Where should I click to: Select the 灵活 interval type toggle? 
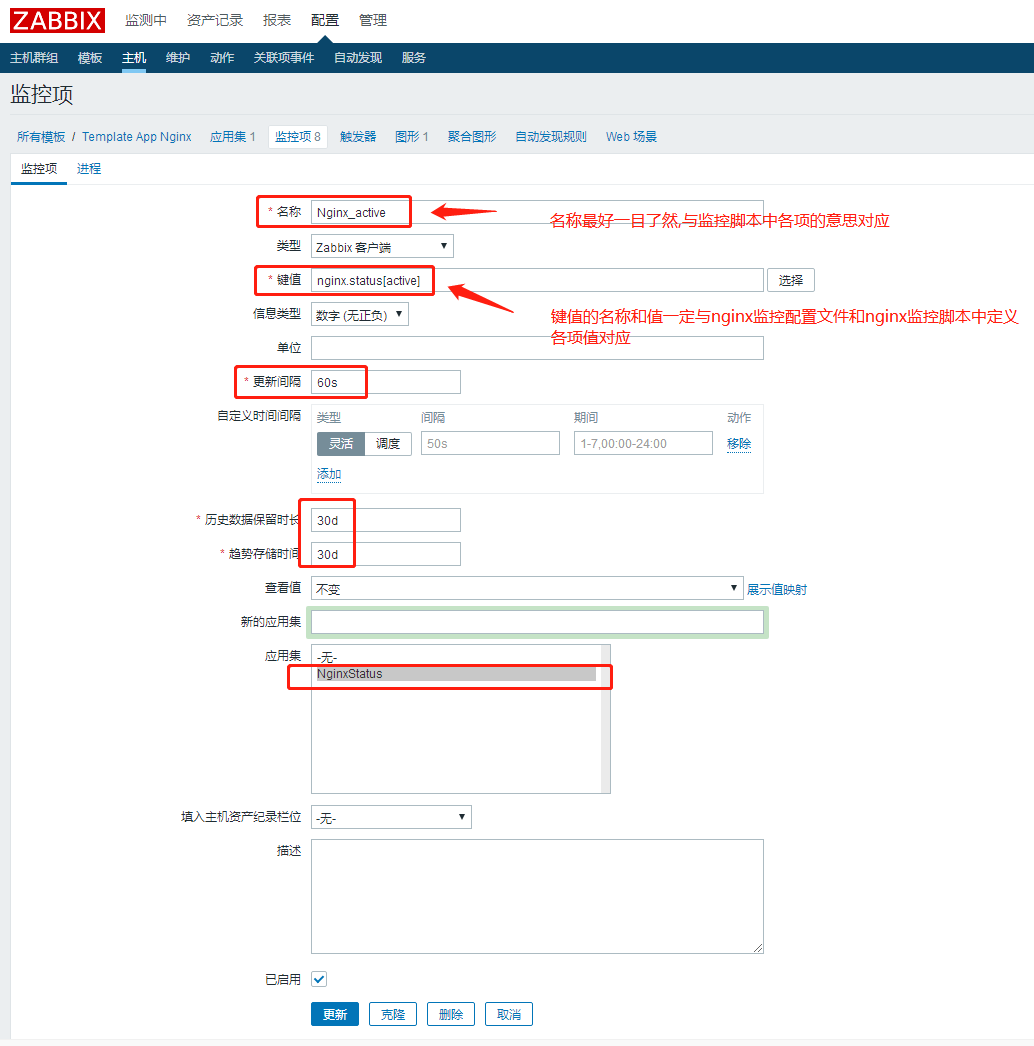coord(341,444)
